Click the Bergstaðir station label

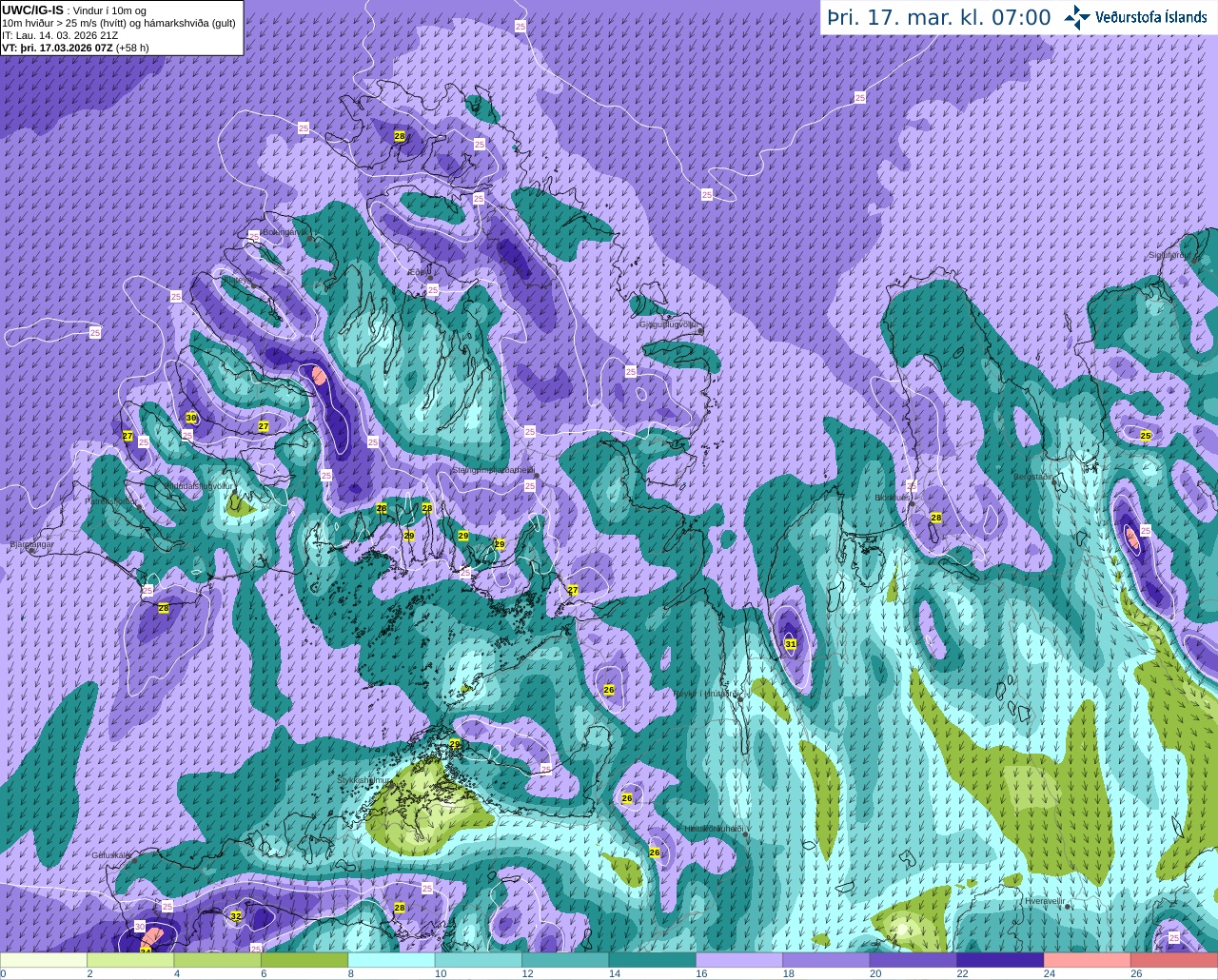click(x=1033, y=477)
